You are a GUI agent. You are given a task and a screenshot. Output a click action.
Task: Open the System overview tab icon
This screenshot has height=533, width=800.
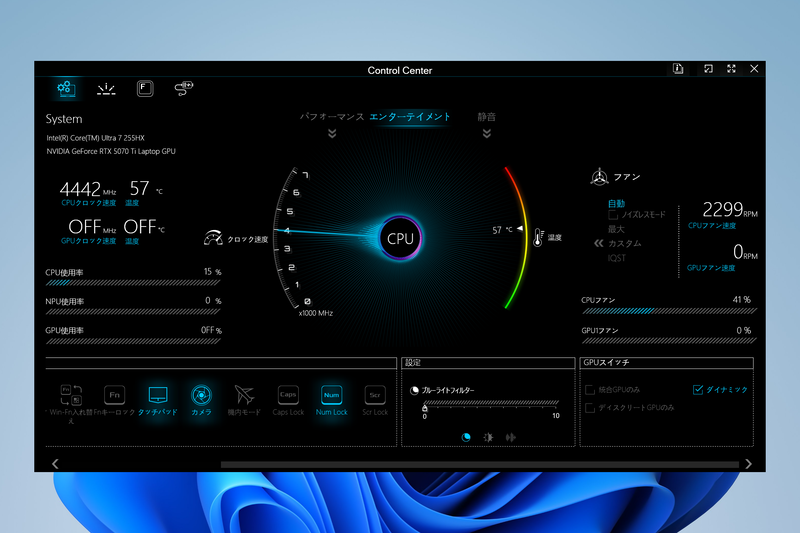[66, 89]
